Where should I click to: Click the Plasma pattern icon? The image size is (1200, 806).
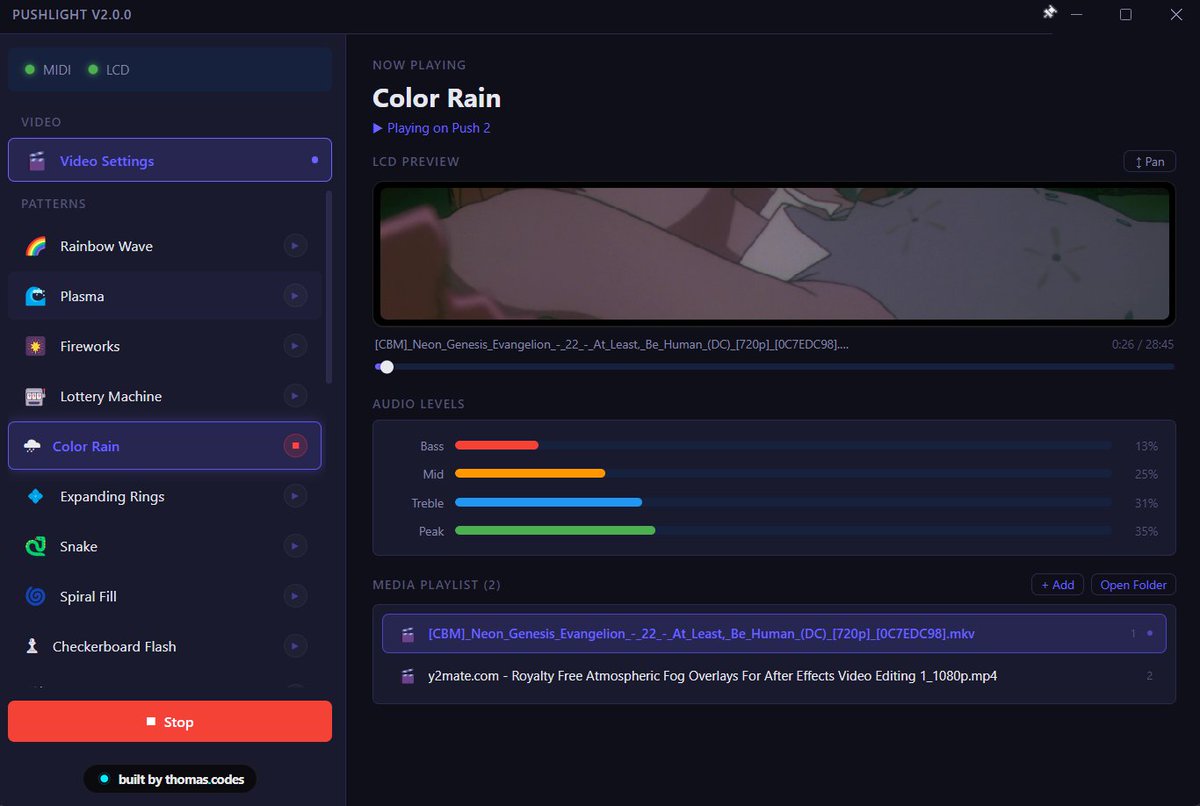[36, 296]
